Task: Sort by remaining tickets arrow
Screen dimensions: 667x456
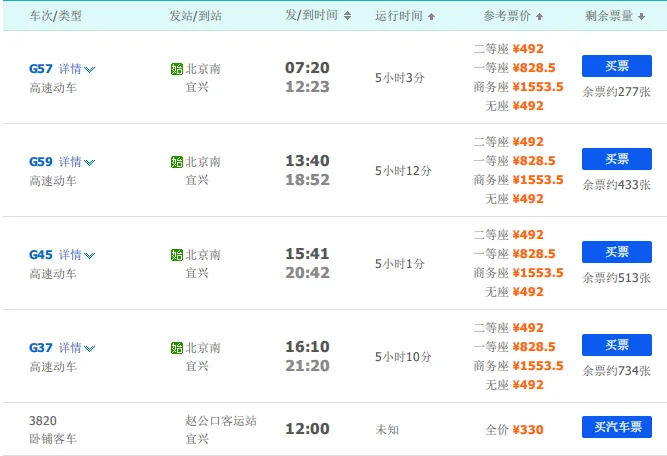Action: pyautogui.click(x=645, y=16)
